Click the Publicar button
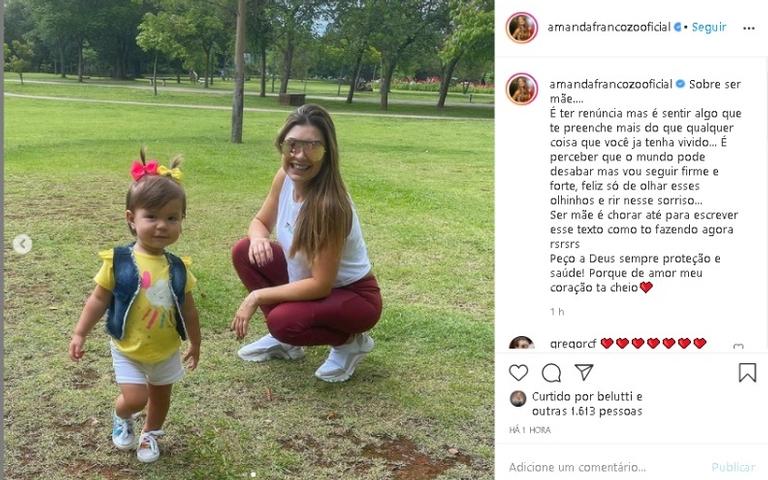The image size is (768, 480). [733, 467]
